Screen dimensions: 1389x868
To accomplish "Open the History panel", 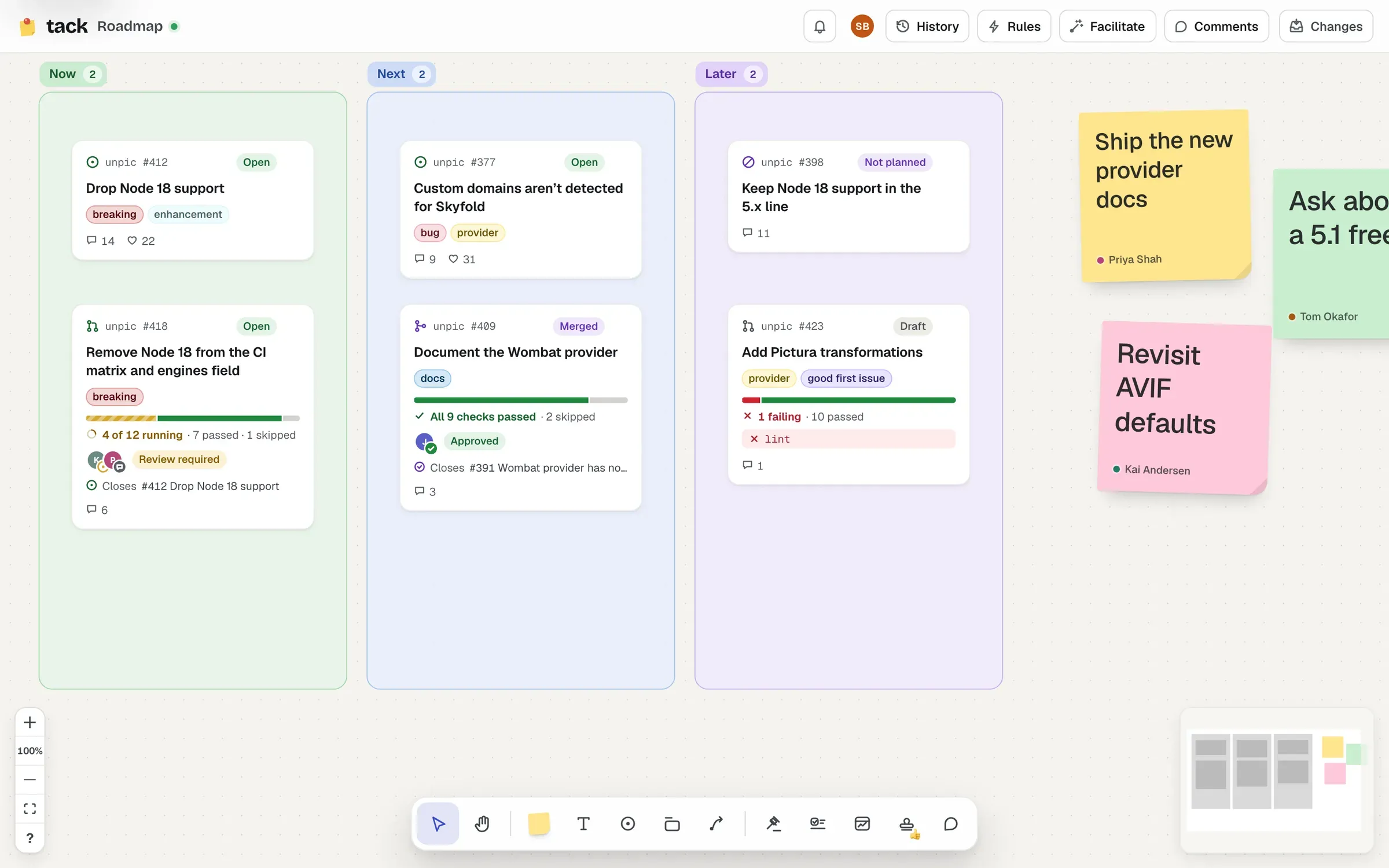I will (927, 26).
